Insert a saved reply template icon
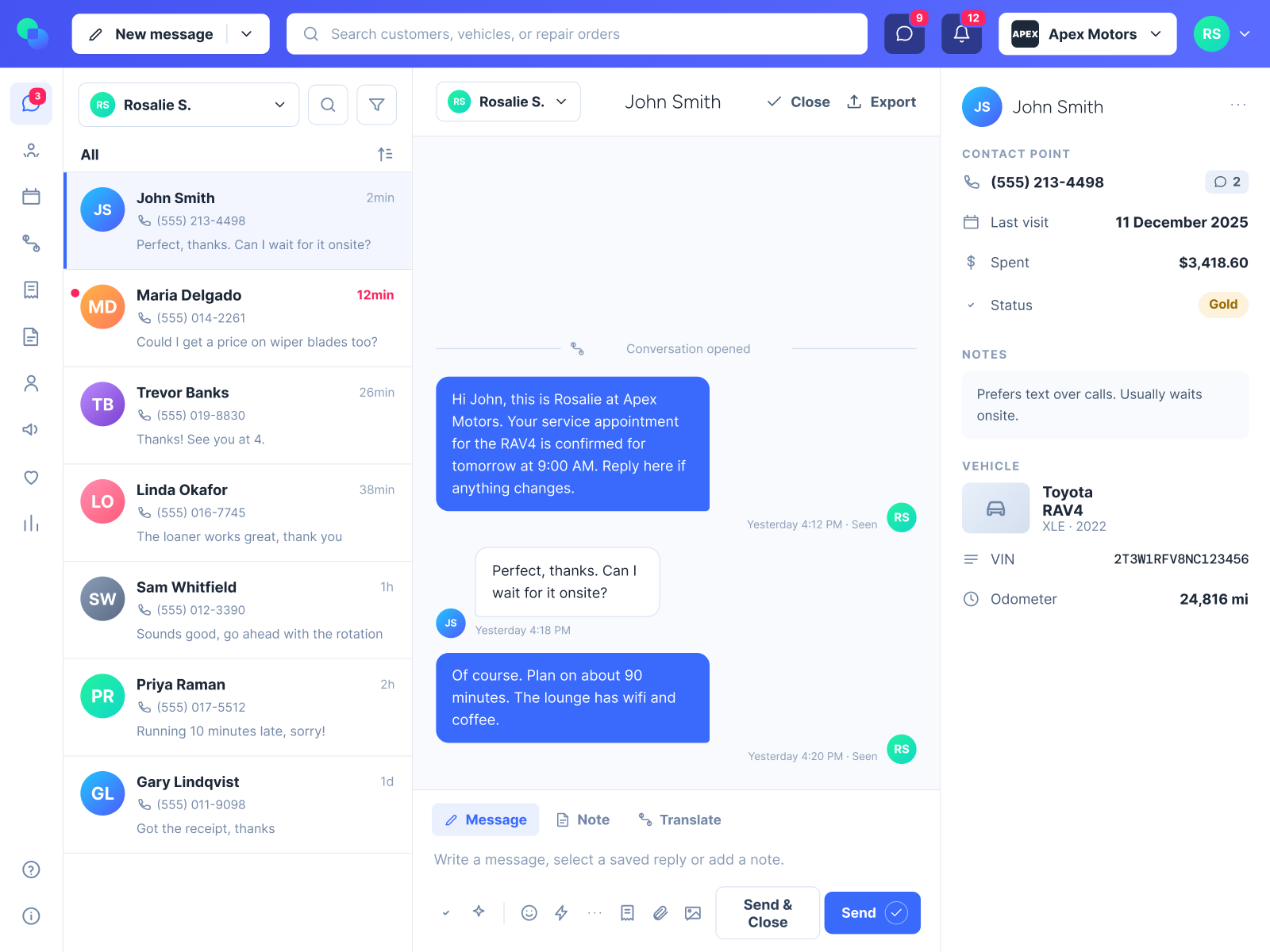This screenshot has width=1270, height=952. pos(628,913)
